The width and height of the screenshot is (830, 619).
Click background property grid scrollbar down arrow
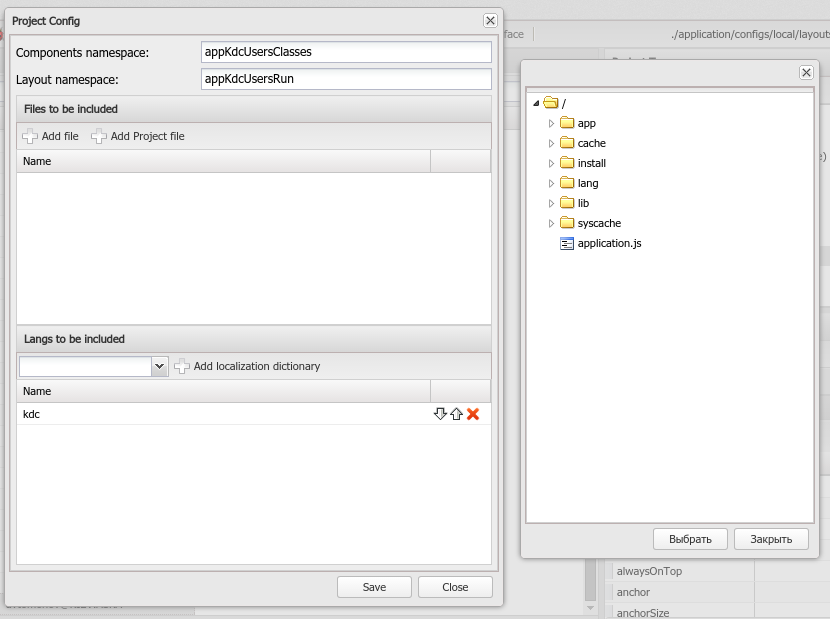tap(591, 608)
